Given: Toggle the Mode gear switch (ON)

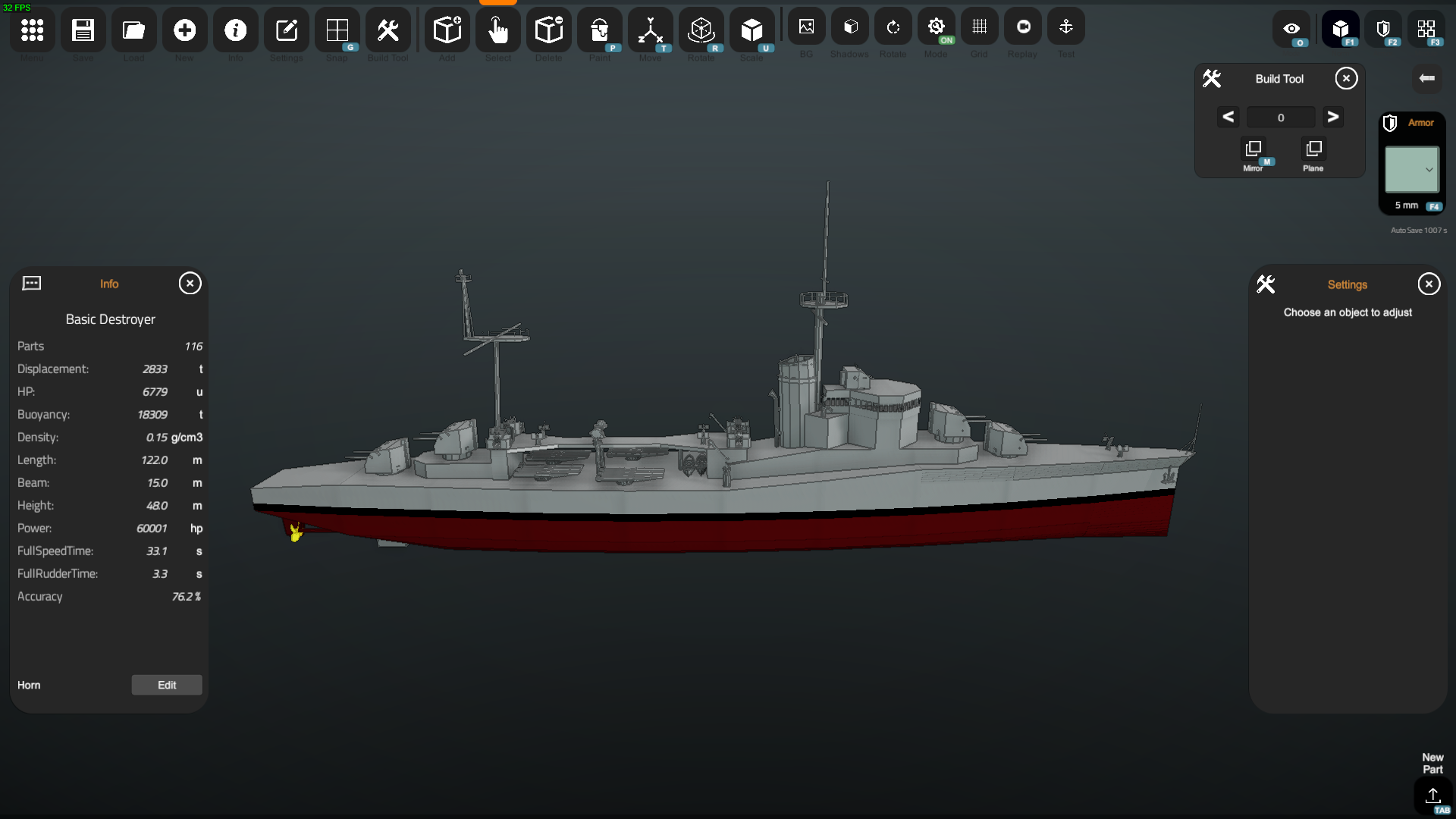Looking at the screenshot, I should point(936,27).
